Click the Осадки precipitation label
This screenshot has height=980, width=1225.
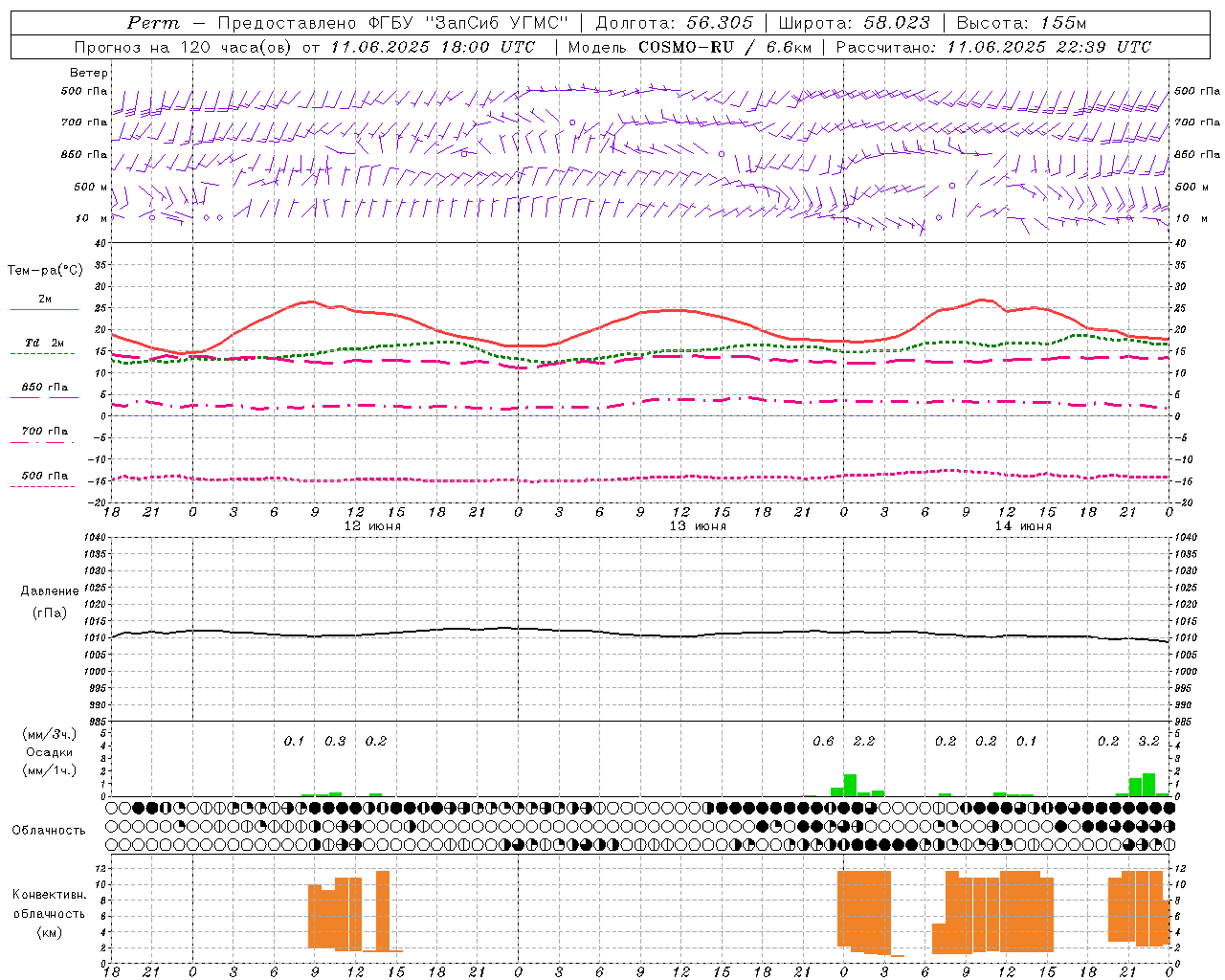pos(50,752)
